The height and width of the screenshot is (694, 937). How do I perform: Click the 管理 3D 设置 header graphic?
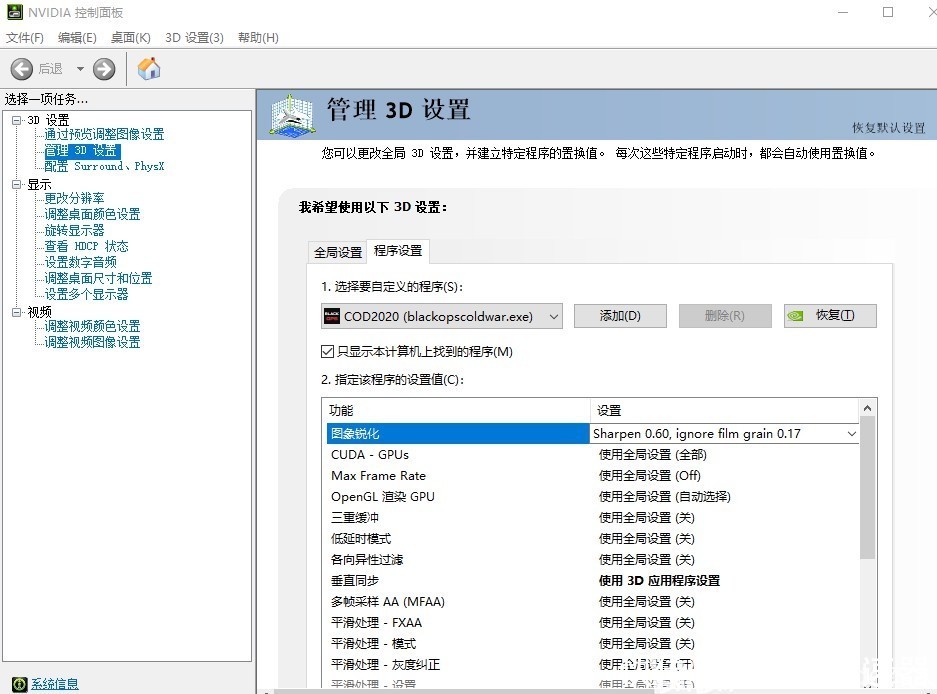[290, 113]
